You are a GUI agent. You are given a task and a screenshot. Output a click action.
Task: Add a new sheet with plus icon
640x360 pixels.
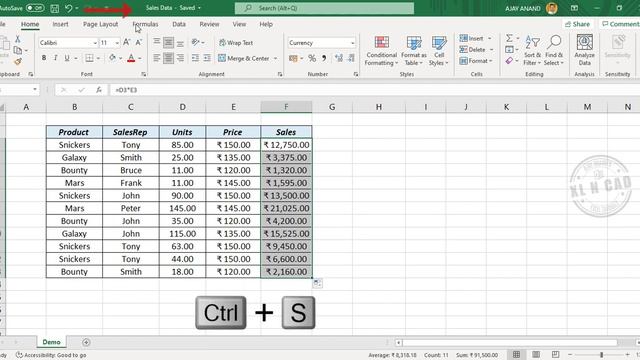86,342
